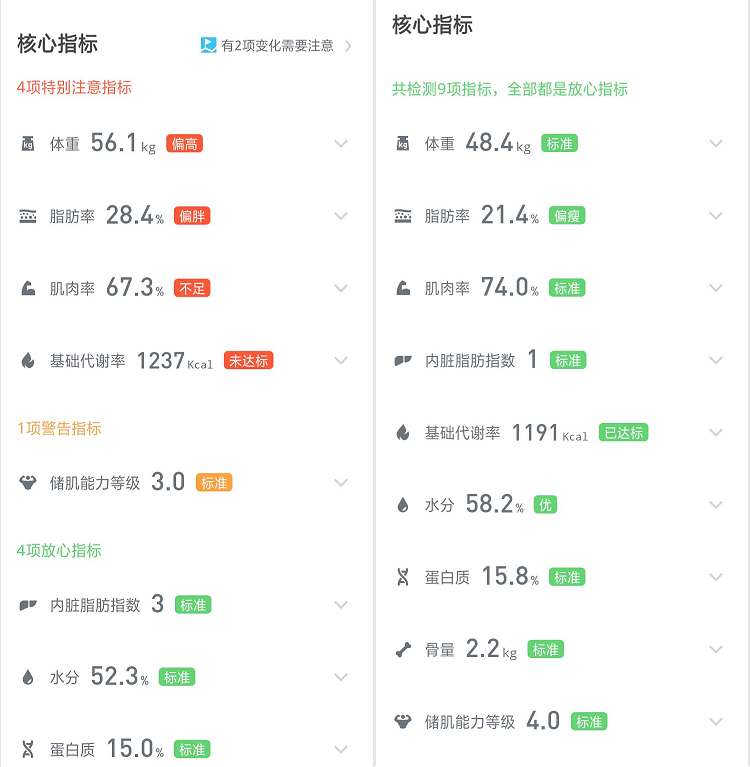Viewport: 750px width, 767px height.
Task: Click the blue notice icon near 有2项变化需要注意
Action: pos(208,45)
